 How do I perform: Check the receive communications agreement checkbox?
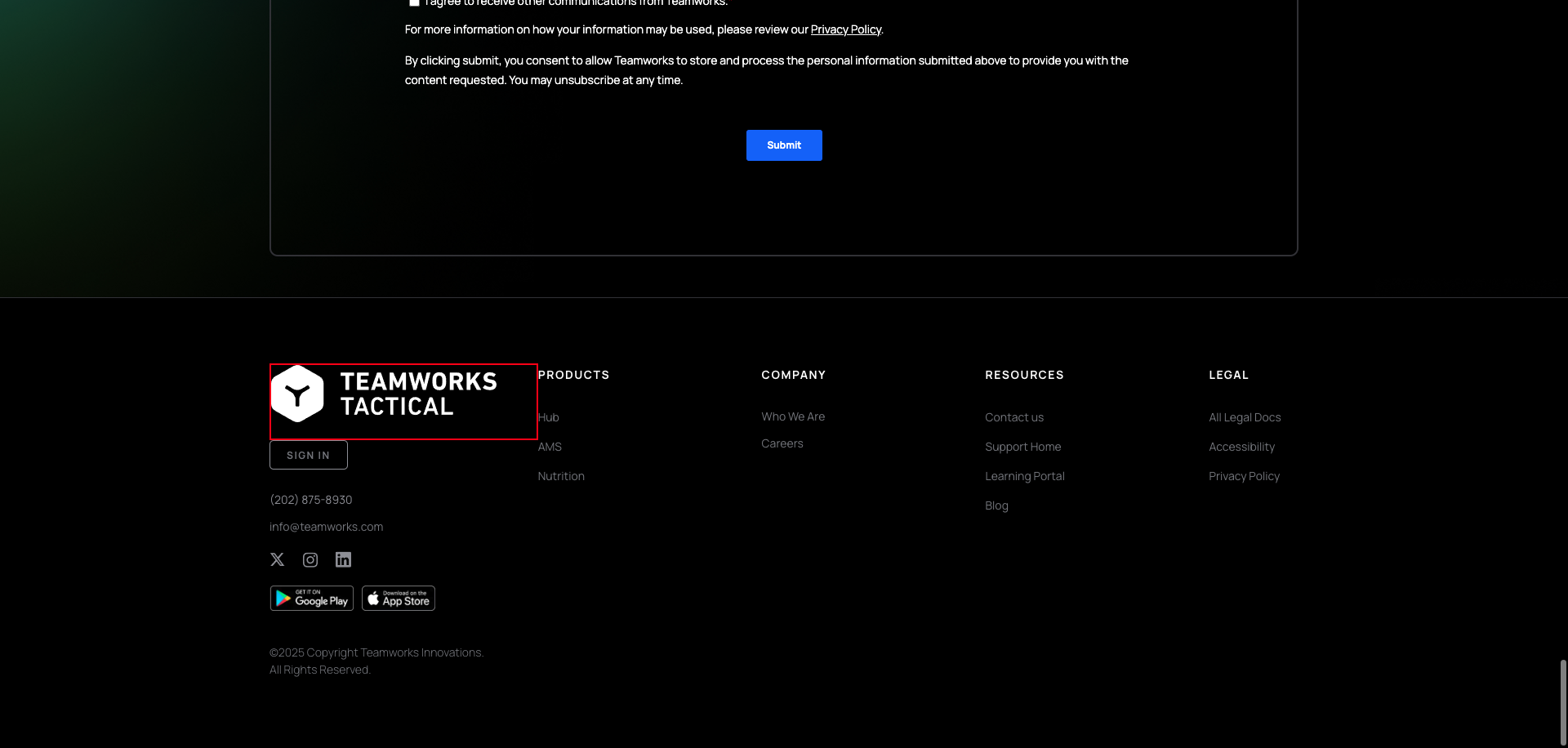(x=415, y=2)
